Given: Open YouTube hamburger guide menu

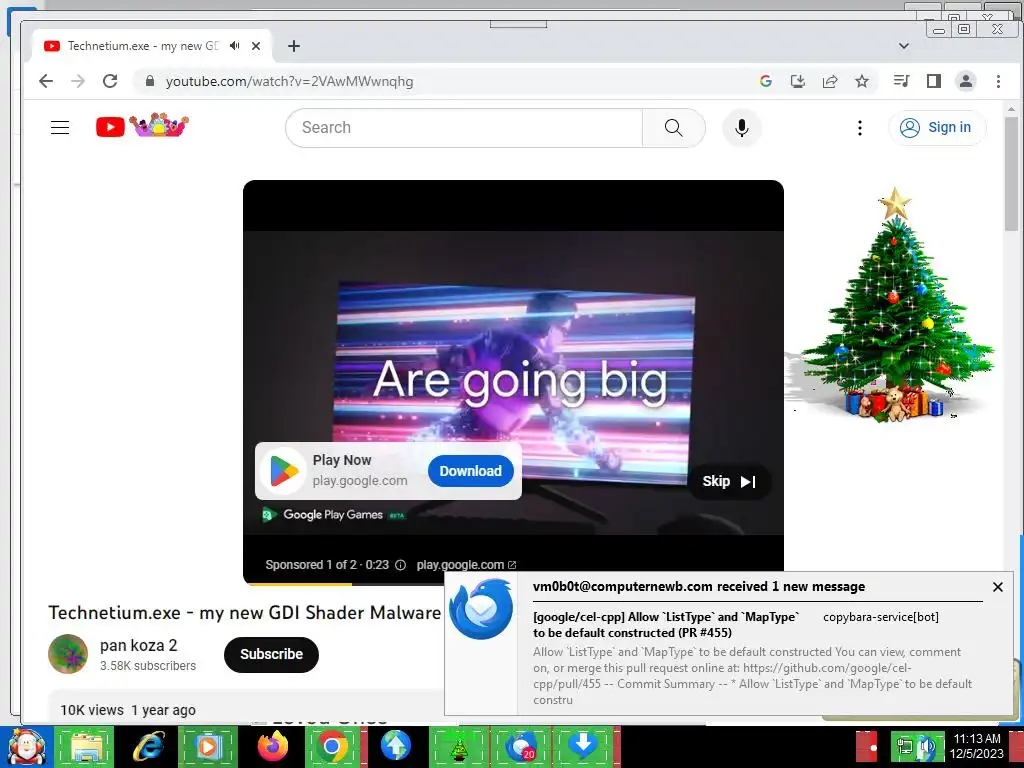Looking at the screenshot, I should click(x=60, y=127).
